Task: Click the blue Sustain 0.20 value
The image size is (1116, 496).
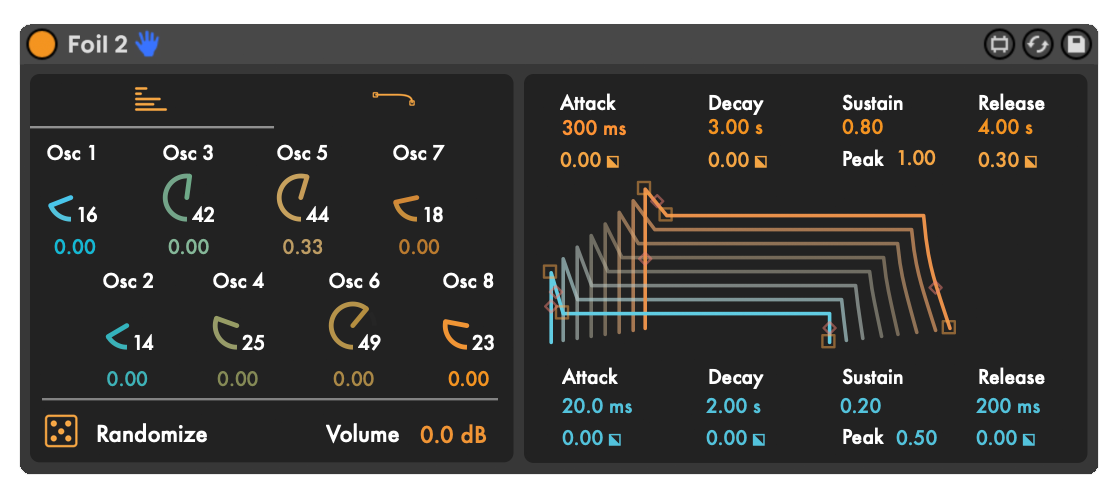Action: tap(860, 406)
